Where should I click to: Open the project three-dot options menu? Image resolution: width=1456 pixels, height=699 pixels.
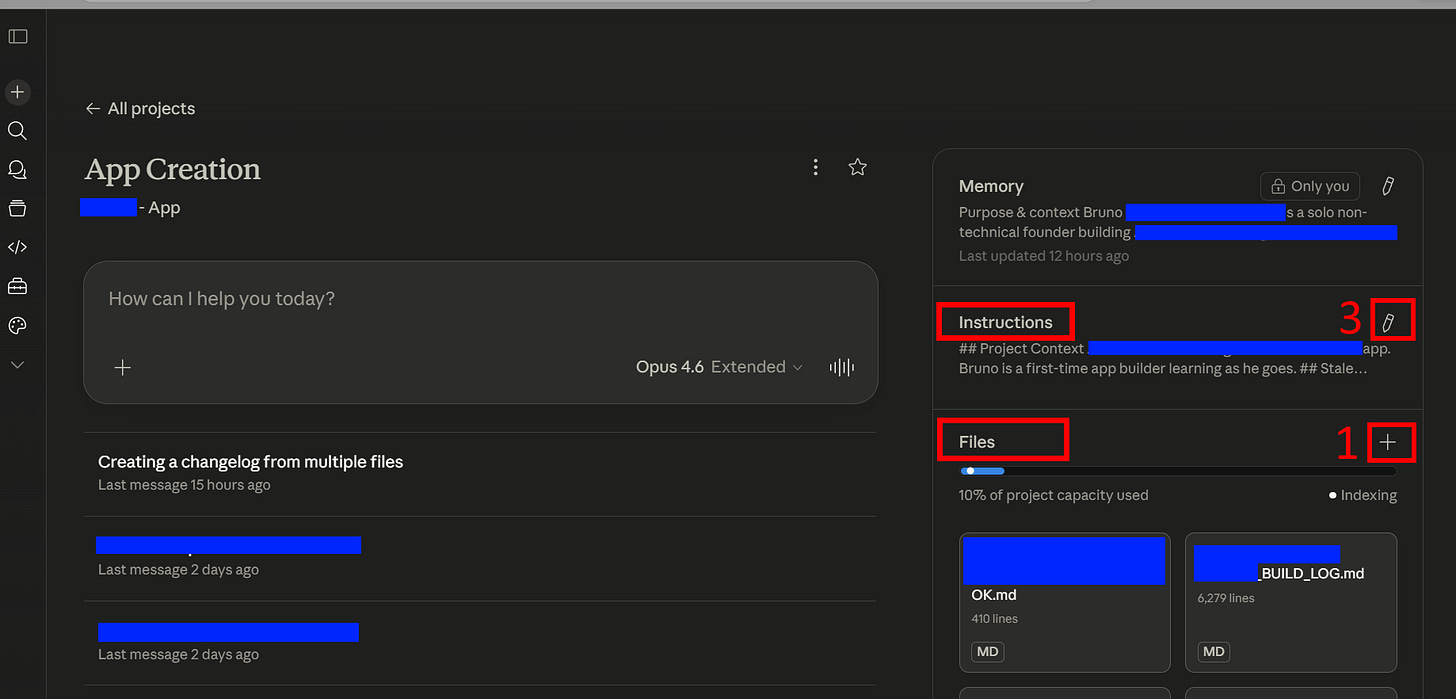pos(816,168)
